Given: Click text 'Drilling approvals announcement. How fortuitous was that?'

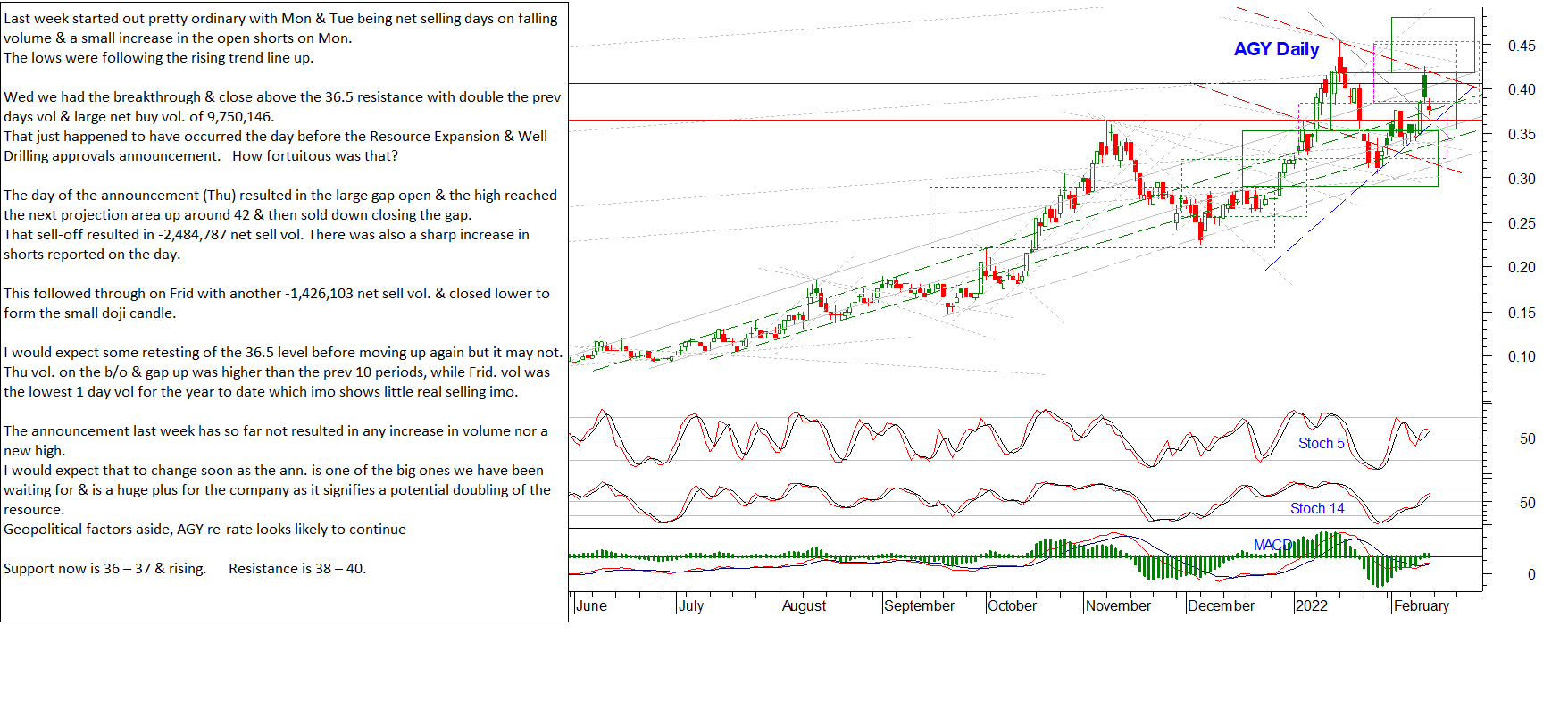Looking at the screenshot, I should coord(201,156).
